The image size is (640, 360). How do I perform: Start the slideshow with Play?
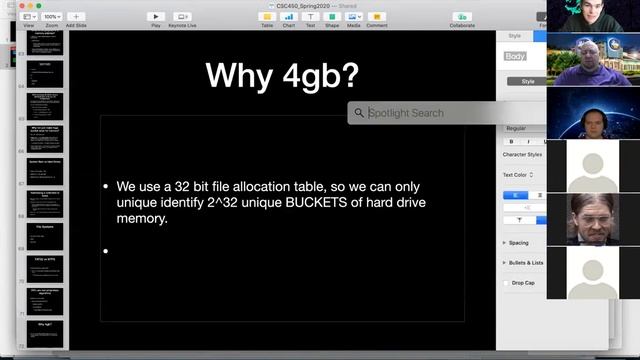click(x=156, y=17)
